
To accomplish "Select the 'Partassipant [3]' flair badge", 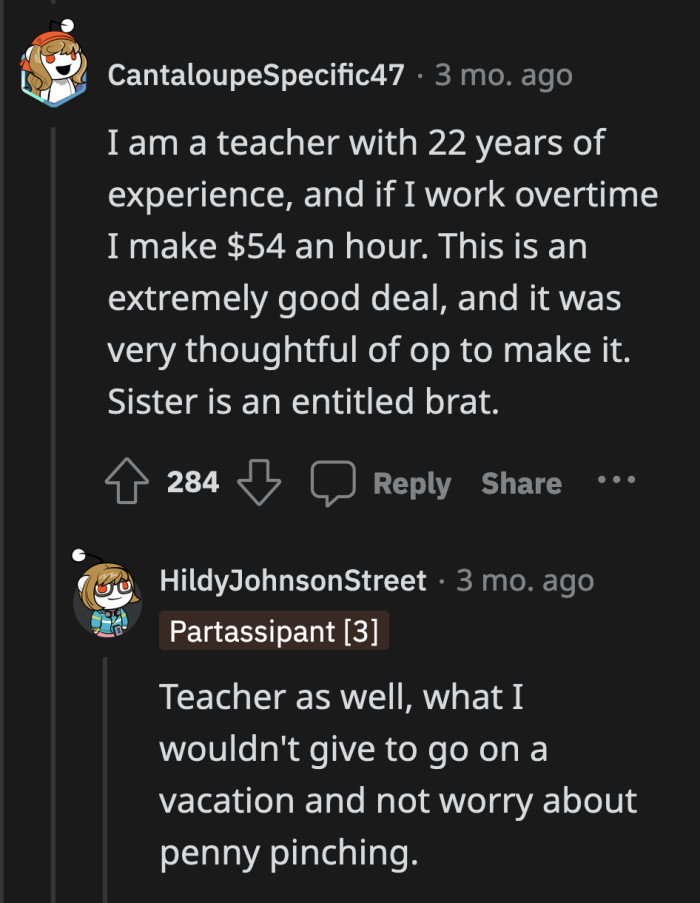I will coord(274,632).
